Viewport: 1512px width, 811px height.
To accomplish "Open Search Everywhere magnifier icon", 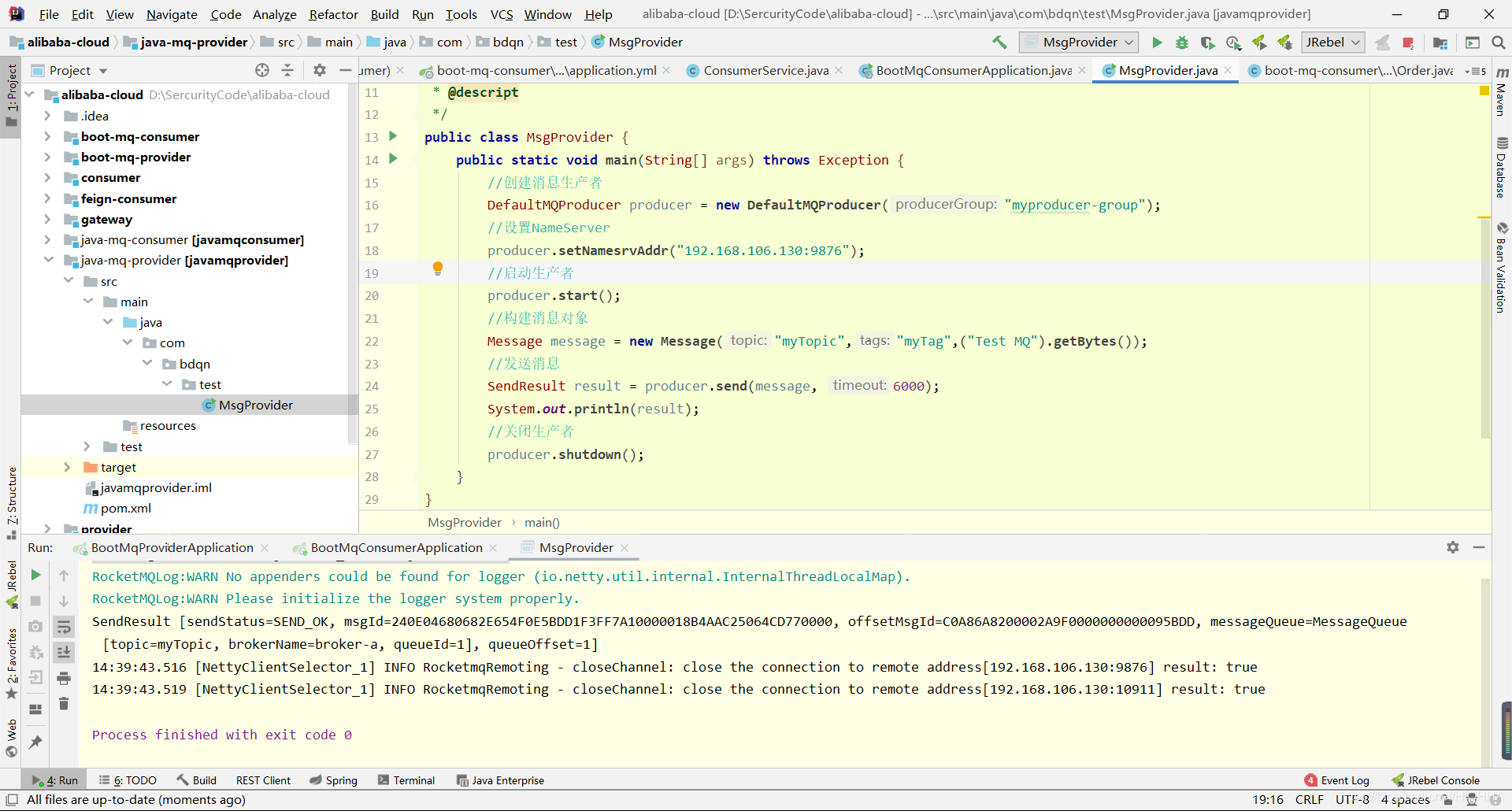I will pos(1499,43).
